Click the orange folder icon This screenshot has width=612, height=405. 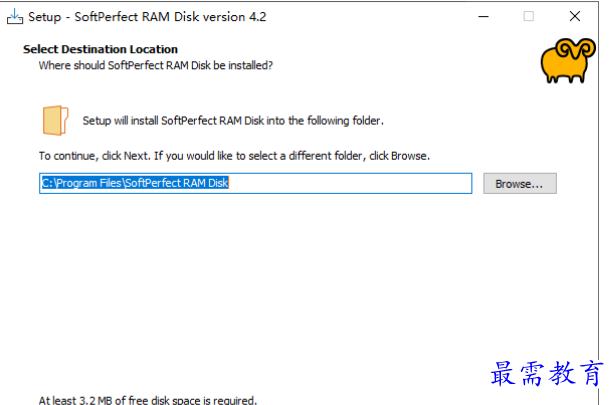point(55,120)
